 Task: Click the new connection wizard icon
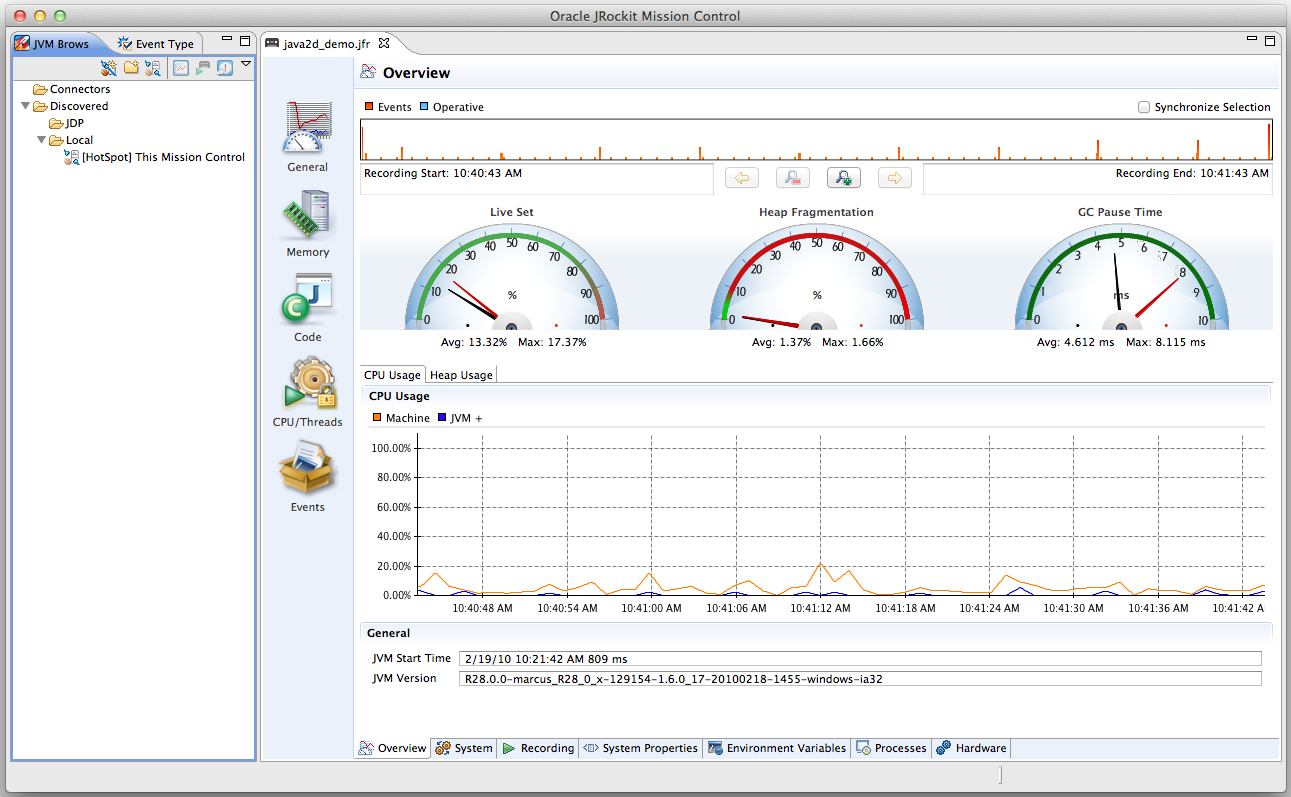(x=110, y=68)
